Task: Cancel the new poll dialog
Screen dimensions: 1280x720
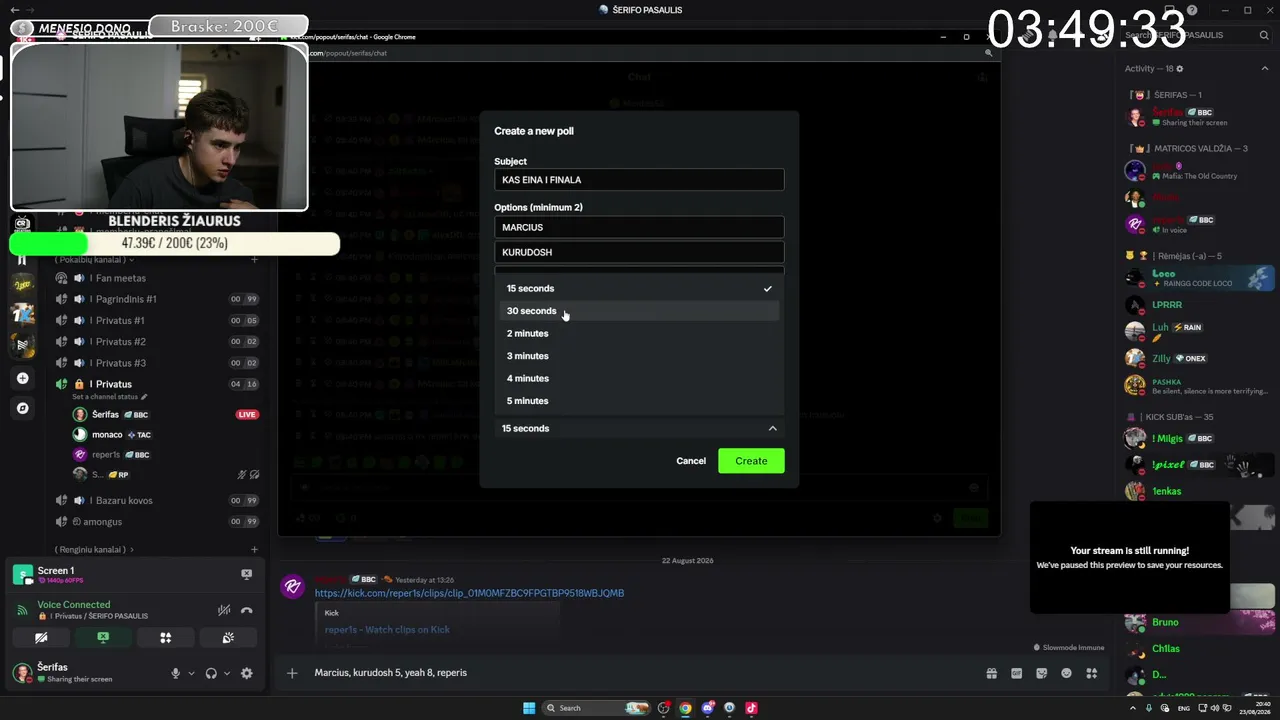Action: pyautogui.click(x=691, y=461)
